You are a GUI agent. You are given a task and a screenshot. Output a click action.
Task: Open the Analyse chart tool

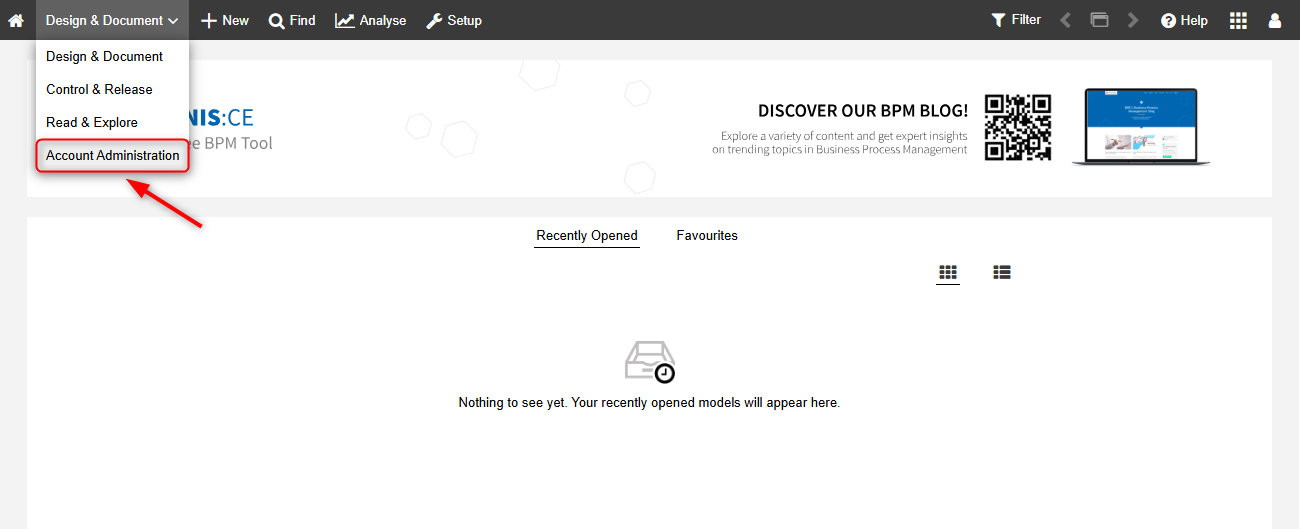[371, 20]
